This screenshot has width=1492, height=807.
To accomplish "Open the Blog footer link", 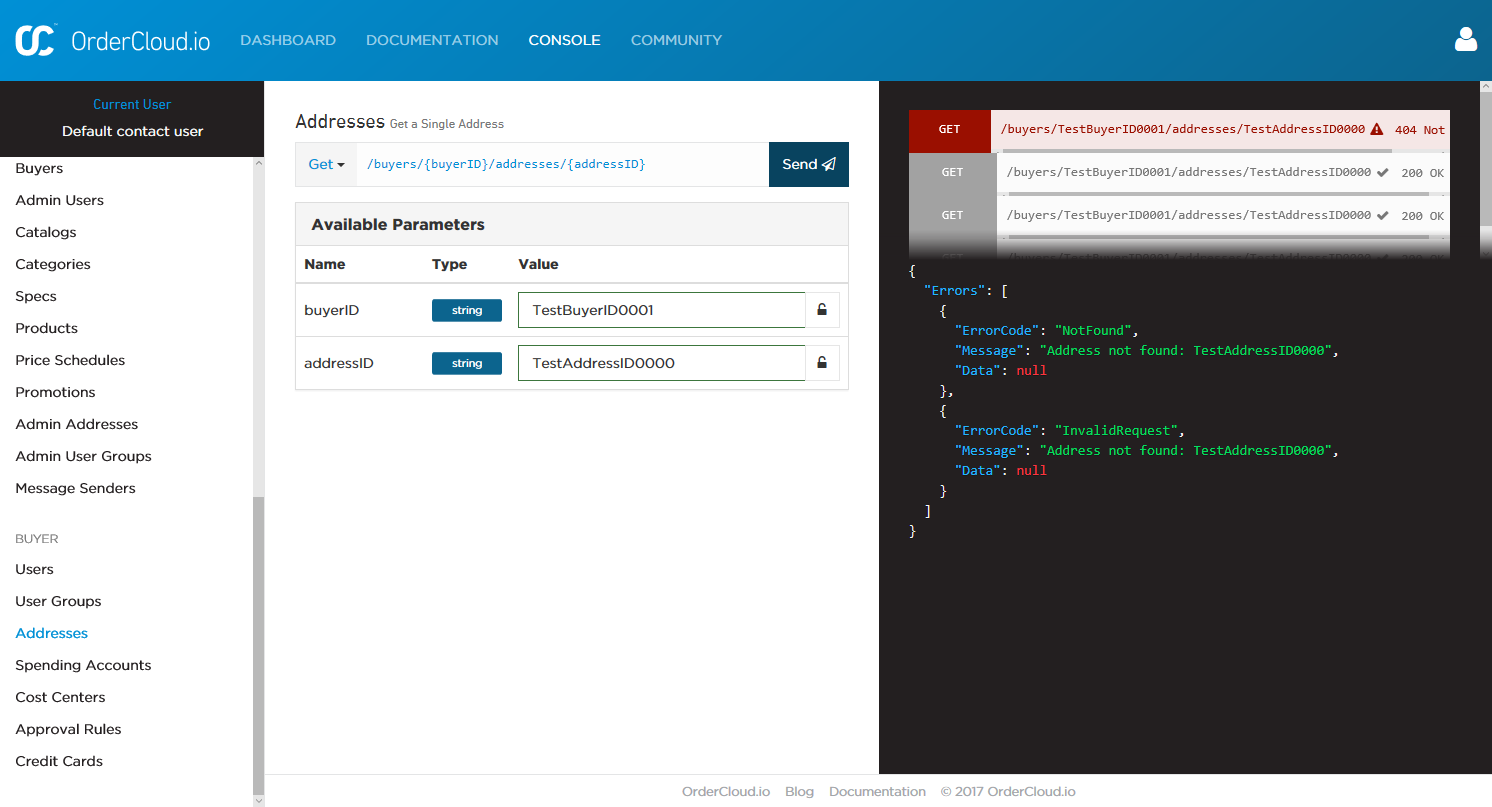I will pyautogui.click(x=799, y=791).
